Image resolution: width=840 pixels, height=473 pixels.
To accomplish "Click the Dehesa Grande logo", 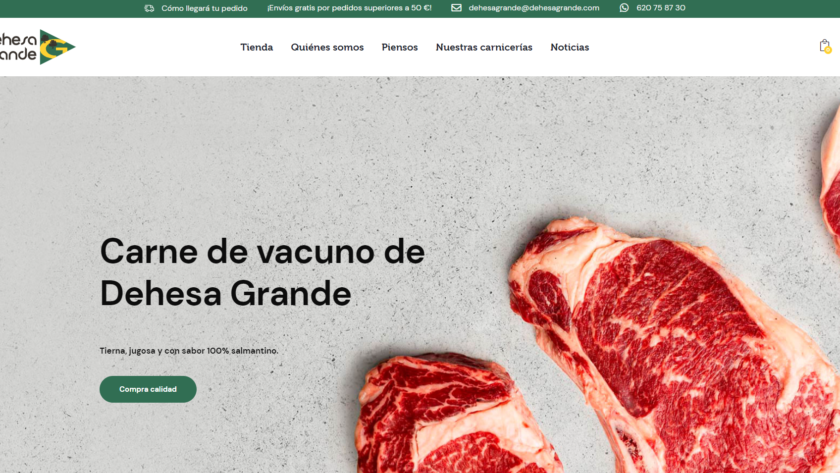I will point(37,47).
